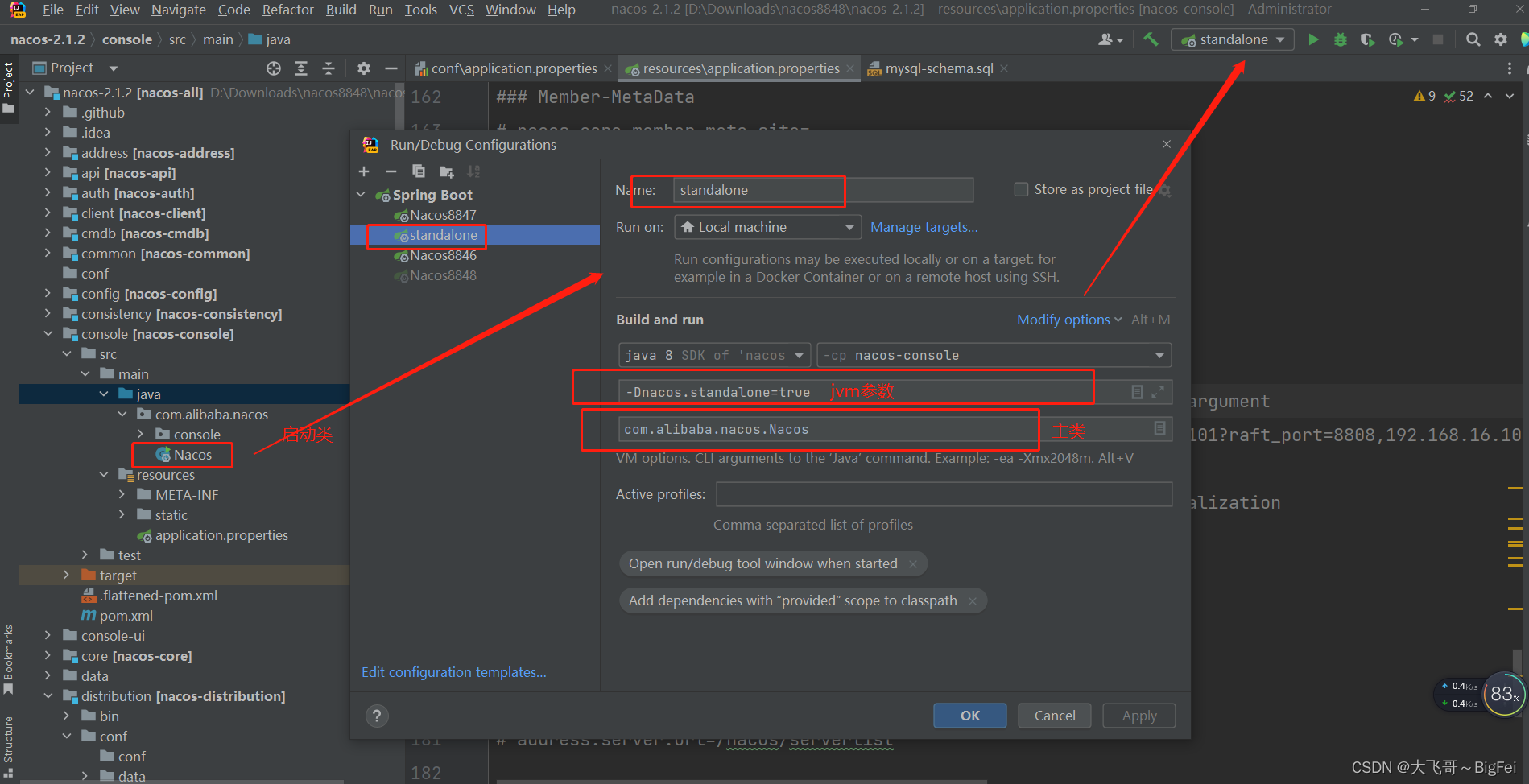
Task: Click Manage targets link
Action: tap(924, 227)
